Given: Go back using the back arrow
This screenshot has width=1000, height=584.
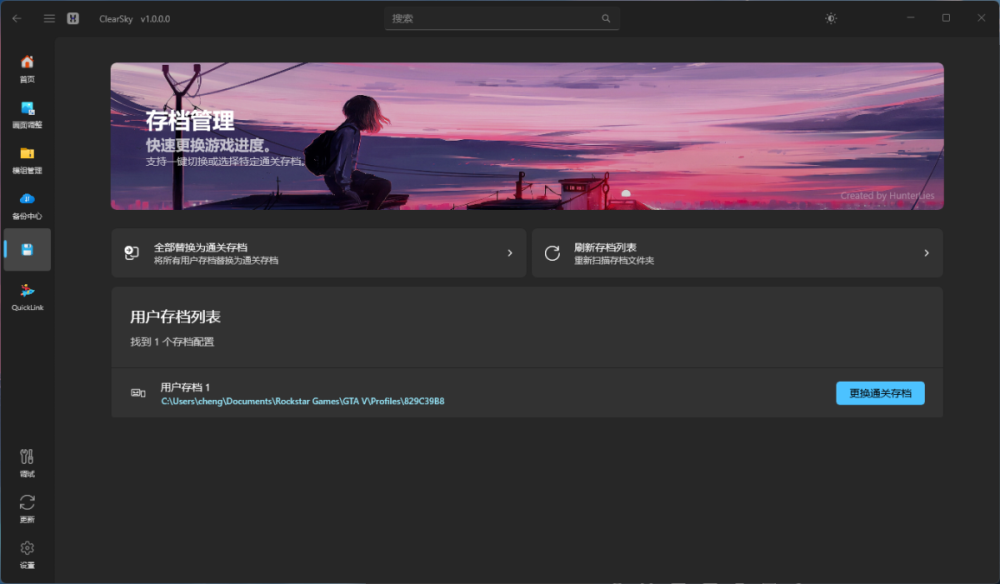Looking at the screenshot, I should pyautogui.click(x=15, y=17).
